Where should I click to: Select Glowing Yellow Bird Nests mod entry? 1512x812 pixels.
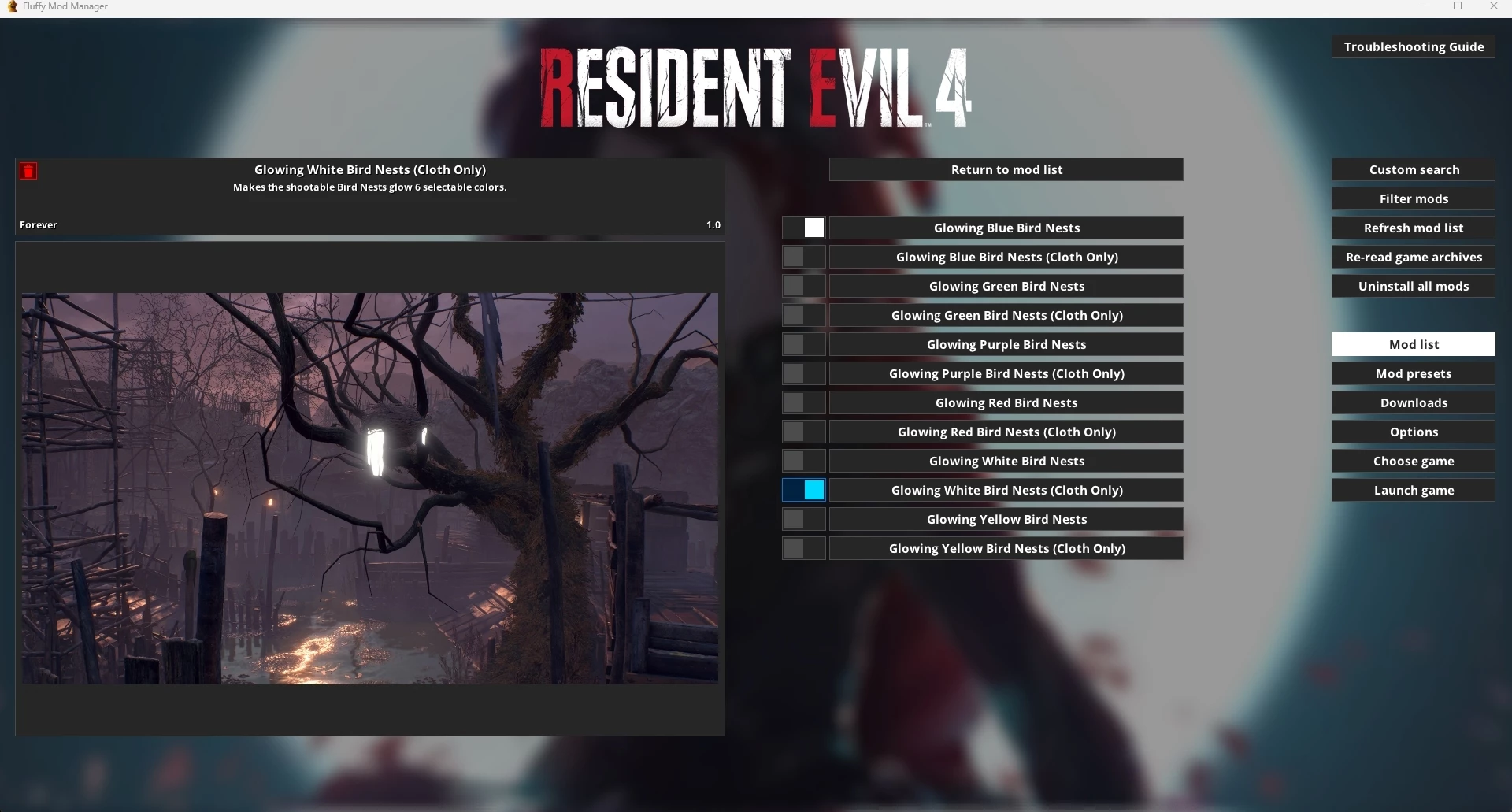[1006, 519]
